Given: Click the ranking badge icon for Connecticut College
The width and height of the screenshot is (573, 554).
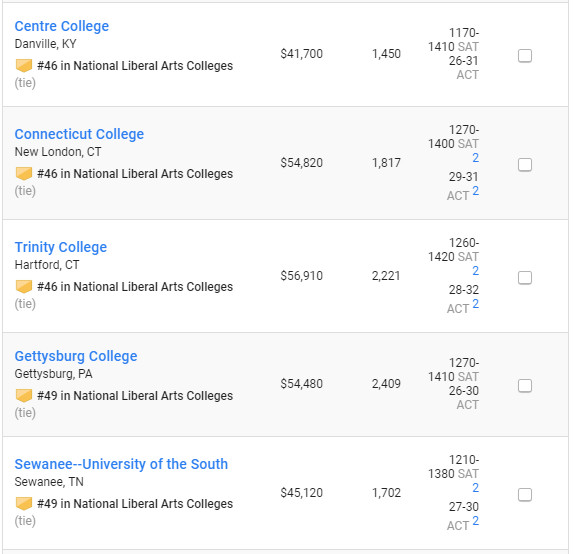Looking at the screenshot, I should [x=24, y=174].
